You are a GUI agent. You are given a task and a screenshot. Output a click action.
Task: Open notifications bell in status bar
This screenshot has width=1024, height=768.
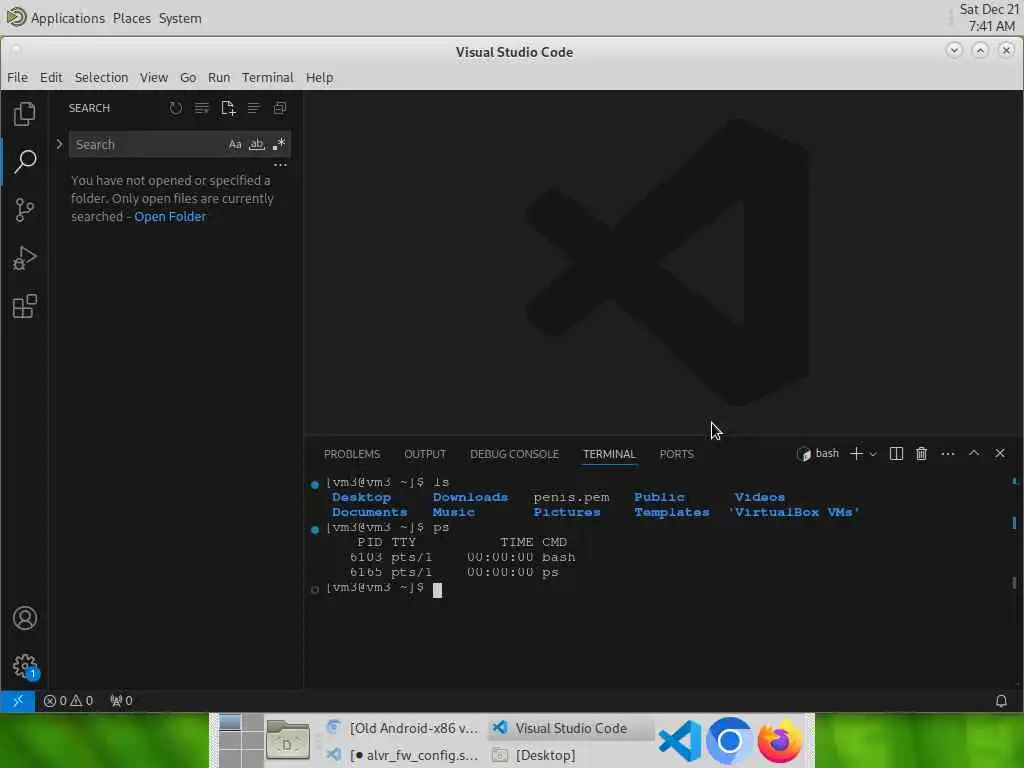pos(1001,701)
